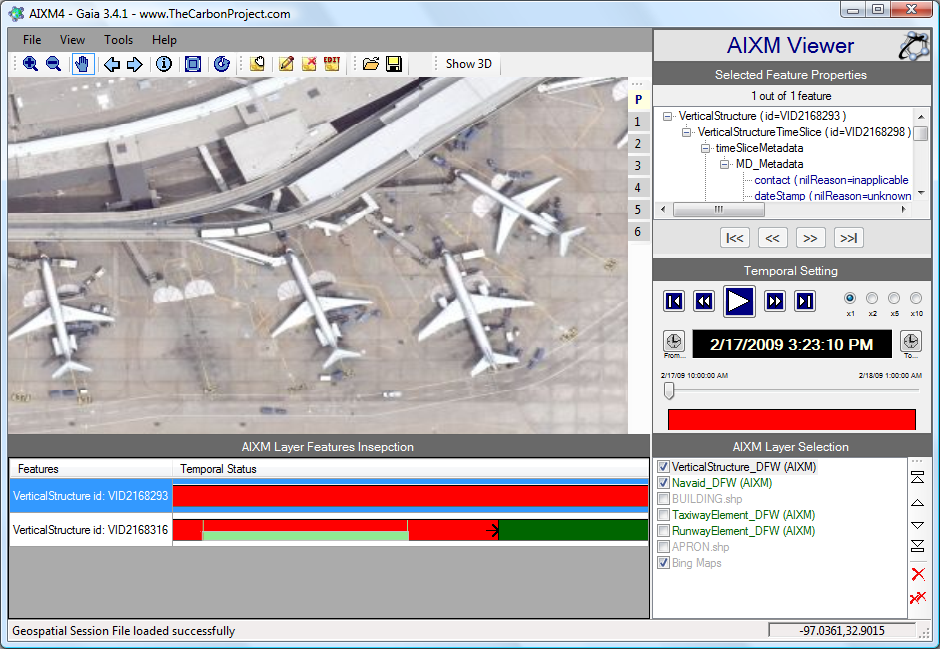Click the contact nilReason tree item
This screenshot has width=940, height=649.
(x=831, y=180)
